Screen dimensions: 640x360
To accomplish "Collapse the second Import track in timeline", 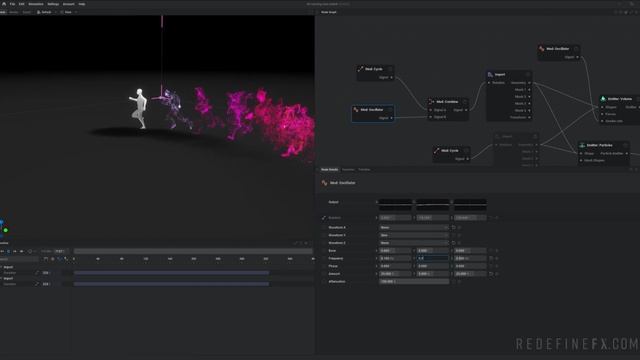I will pyautogui.click(x=1, y=278).
